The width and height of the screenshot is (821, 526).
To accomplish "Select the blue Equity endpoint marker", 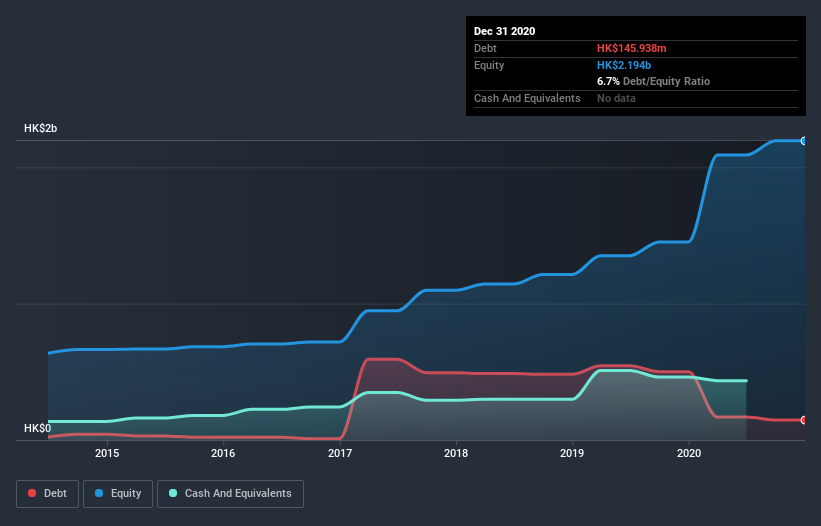I will 804,141.
